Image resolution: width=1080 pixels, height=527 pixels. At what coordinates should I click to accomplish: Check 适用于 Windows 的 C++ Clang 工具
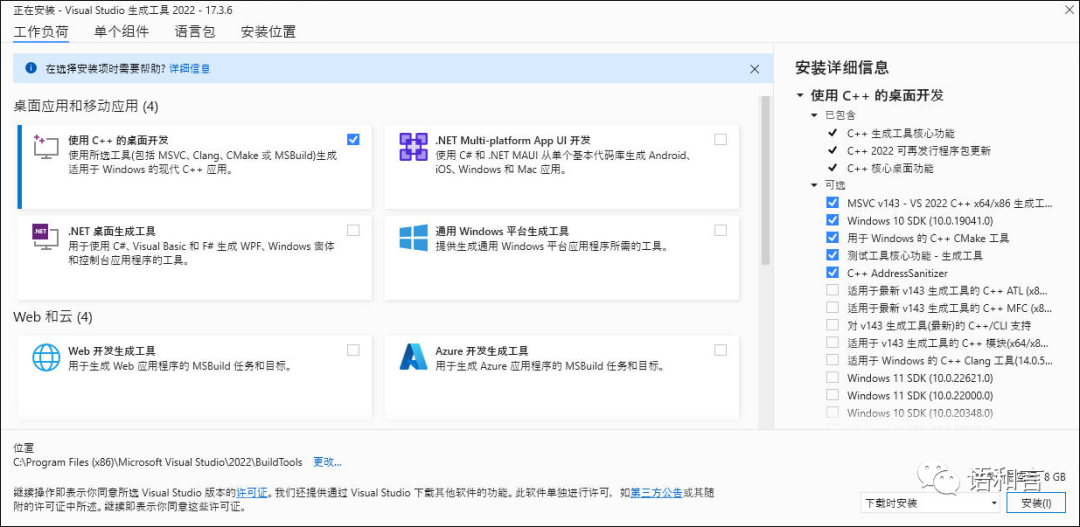832,360
